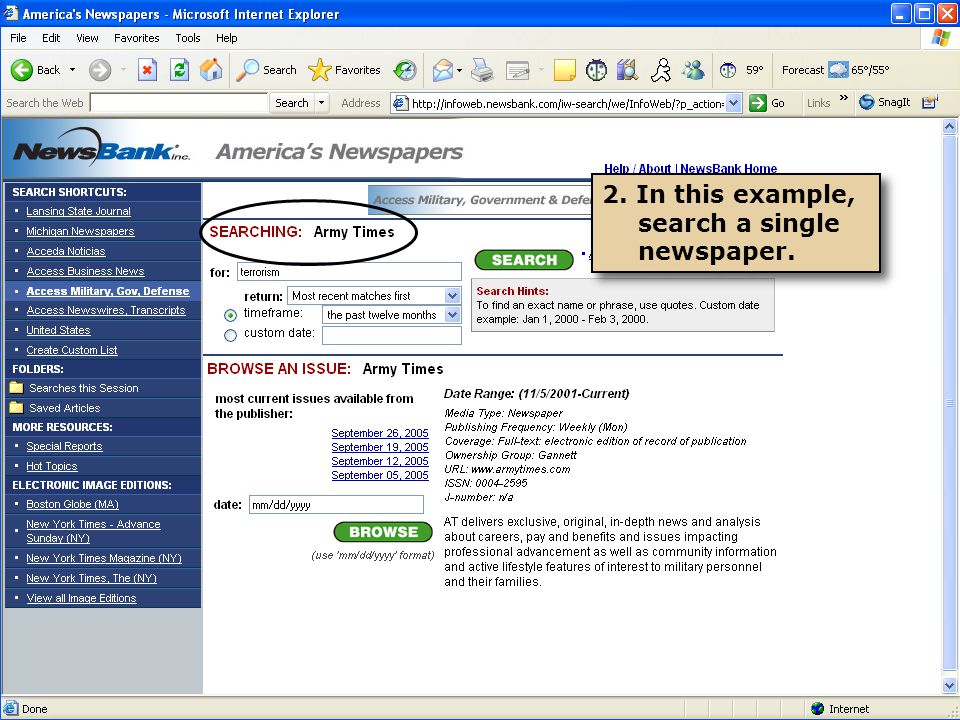Click the ladybug-like toolbar icon
The width and height of the screenshot is (960, 720).
596,70
